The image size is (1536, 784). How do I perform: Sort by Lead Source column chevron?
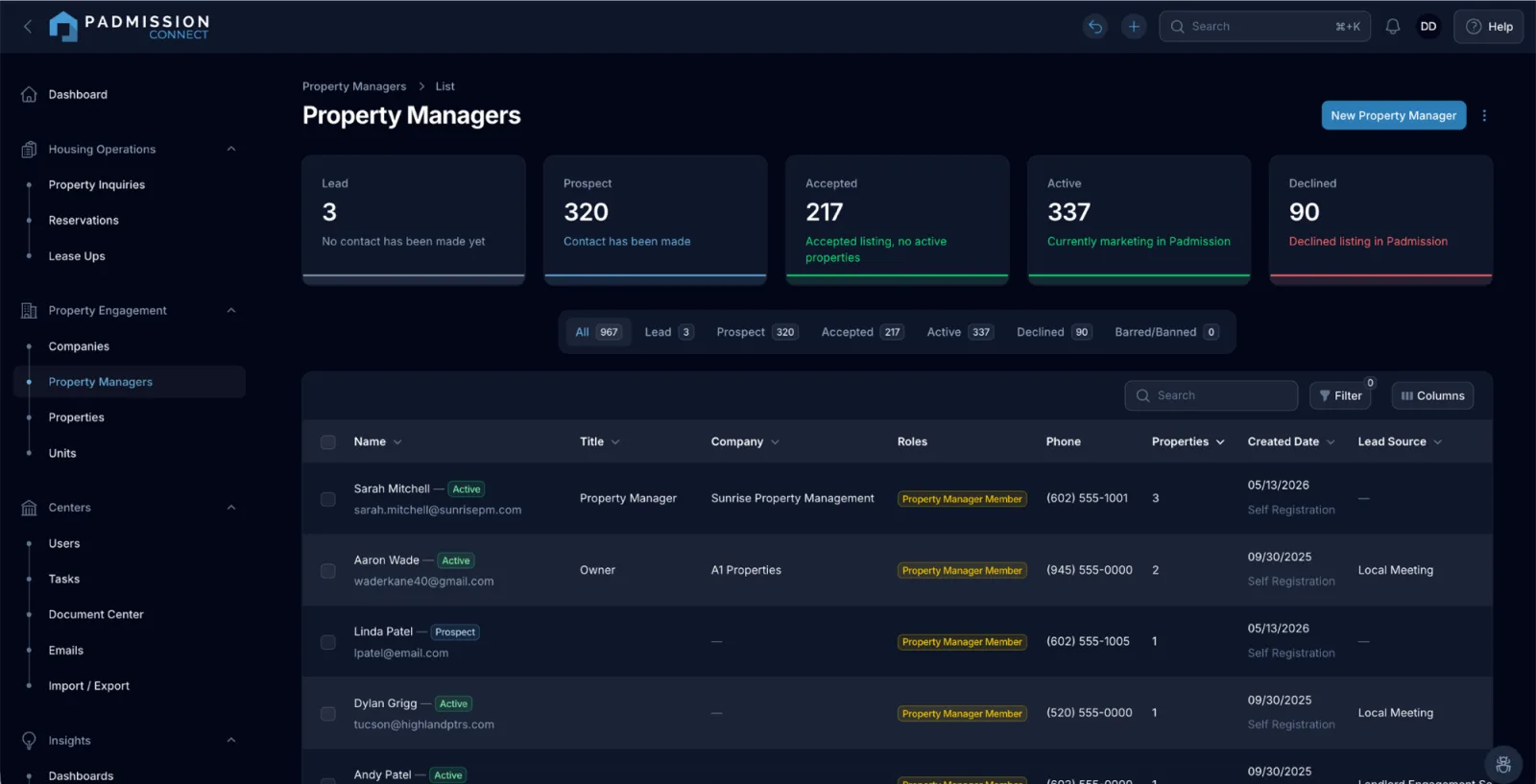click(x=1438, y=442)
